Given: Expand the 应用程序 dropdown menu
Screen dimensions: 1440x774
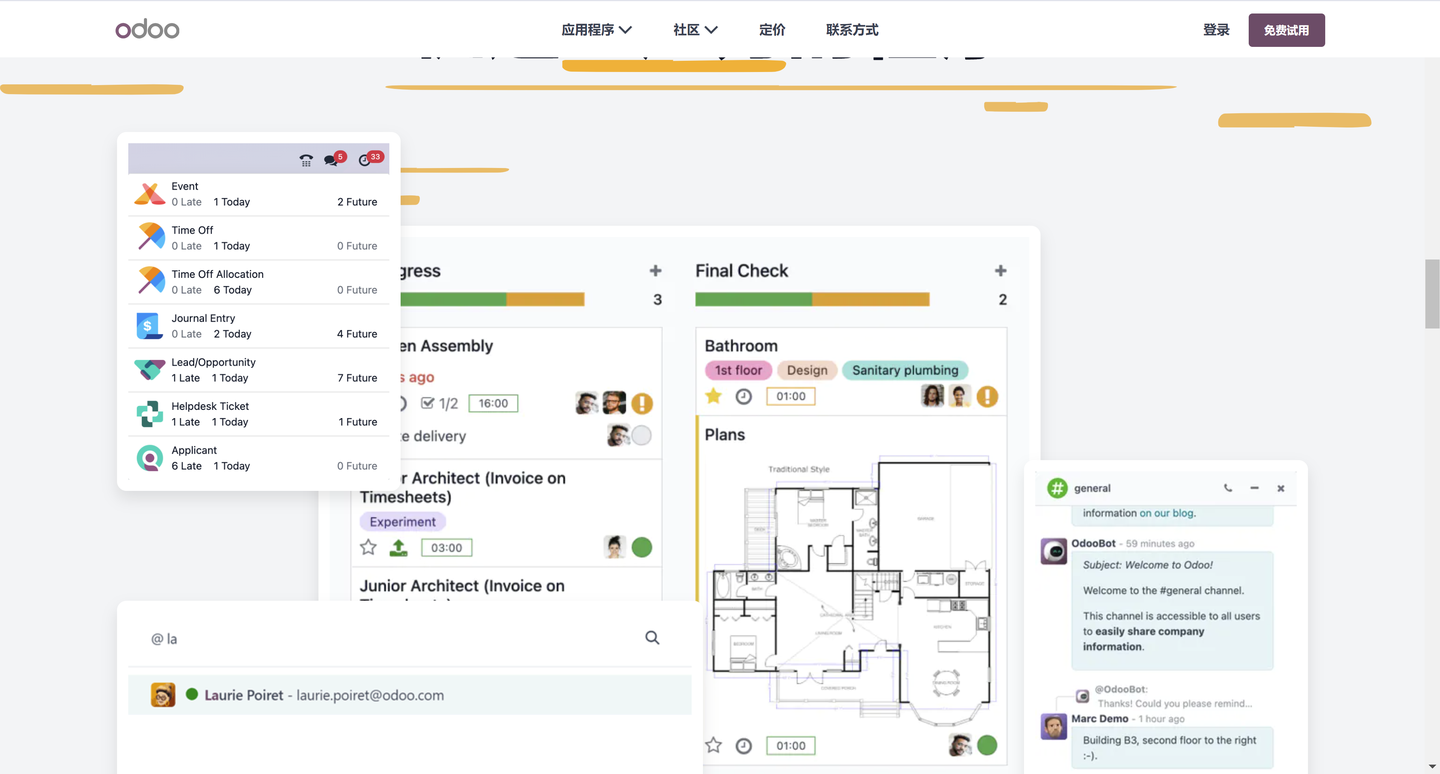Looking at the screenshot, I should click(x=596, y=30).
